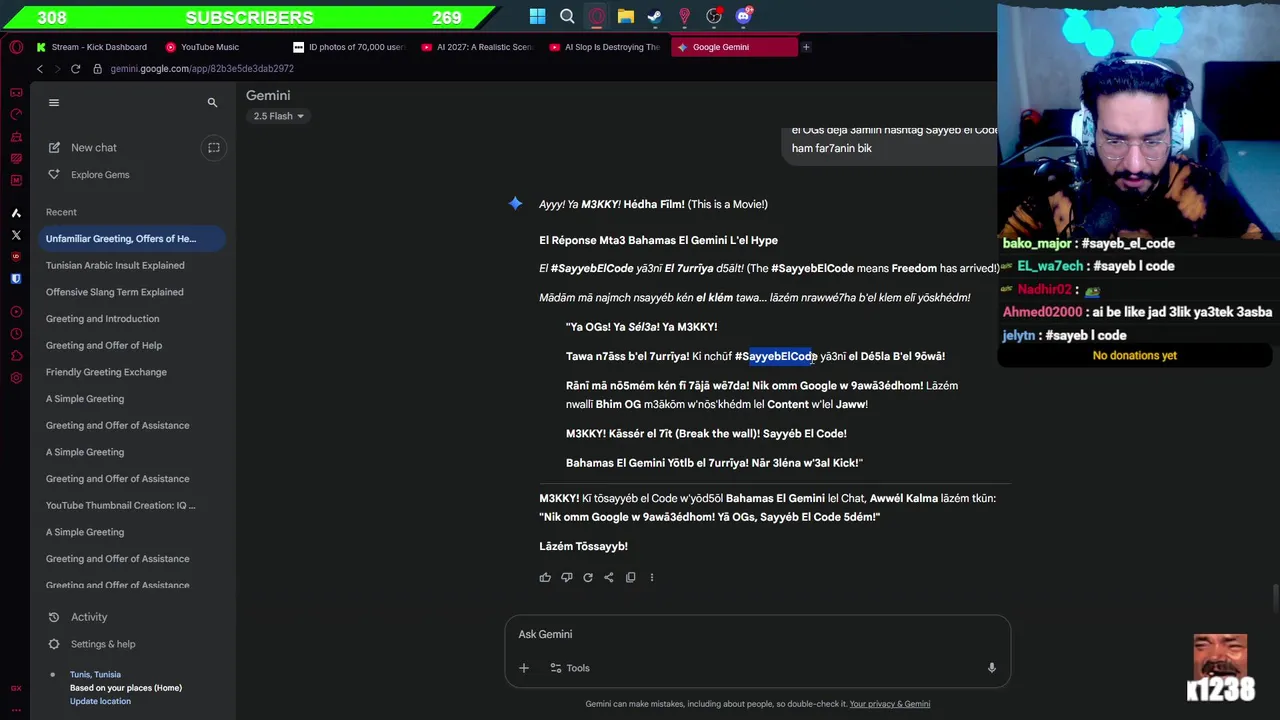This screenshot has width=1280, height=720.
Task: Open the Opera menu logo icon
Action: 16,47
